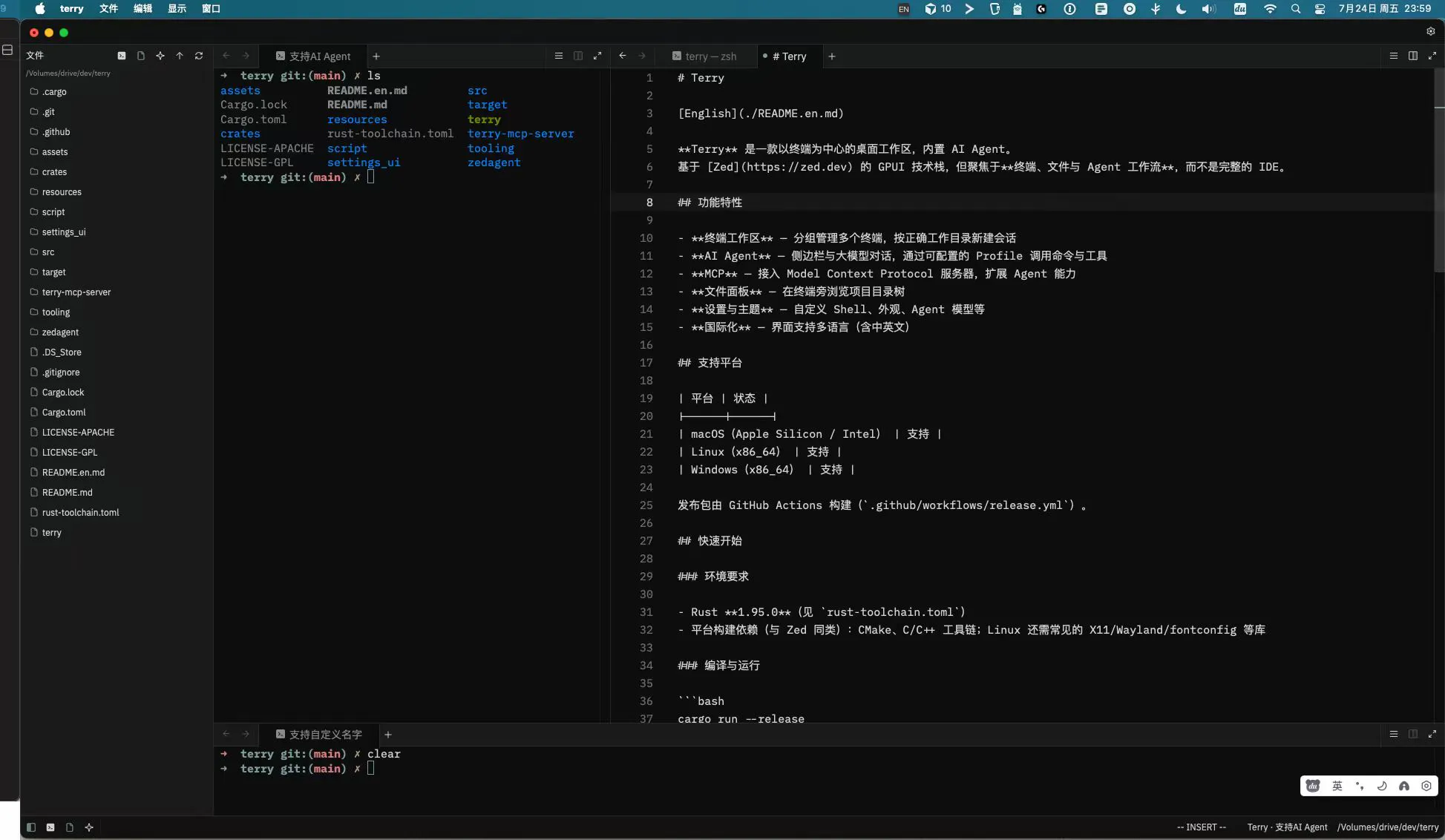Expand the crates folder in the file tree
This screenshot has height=840, width=1445.
(x=117, y=172)
